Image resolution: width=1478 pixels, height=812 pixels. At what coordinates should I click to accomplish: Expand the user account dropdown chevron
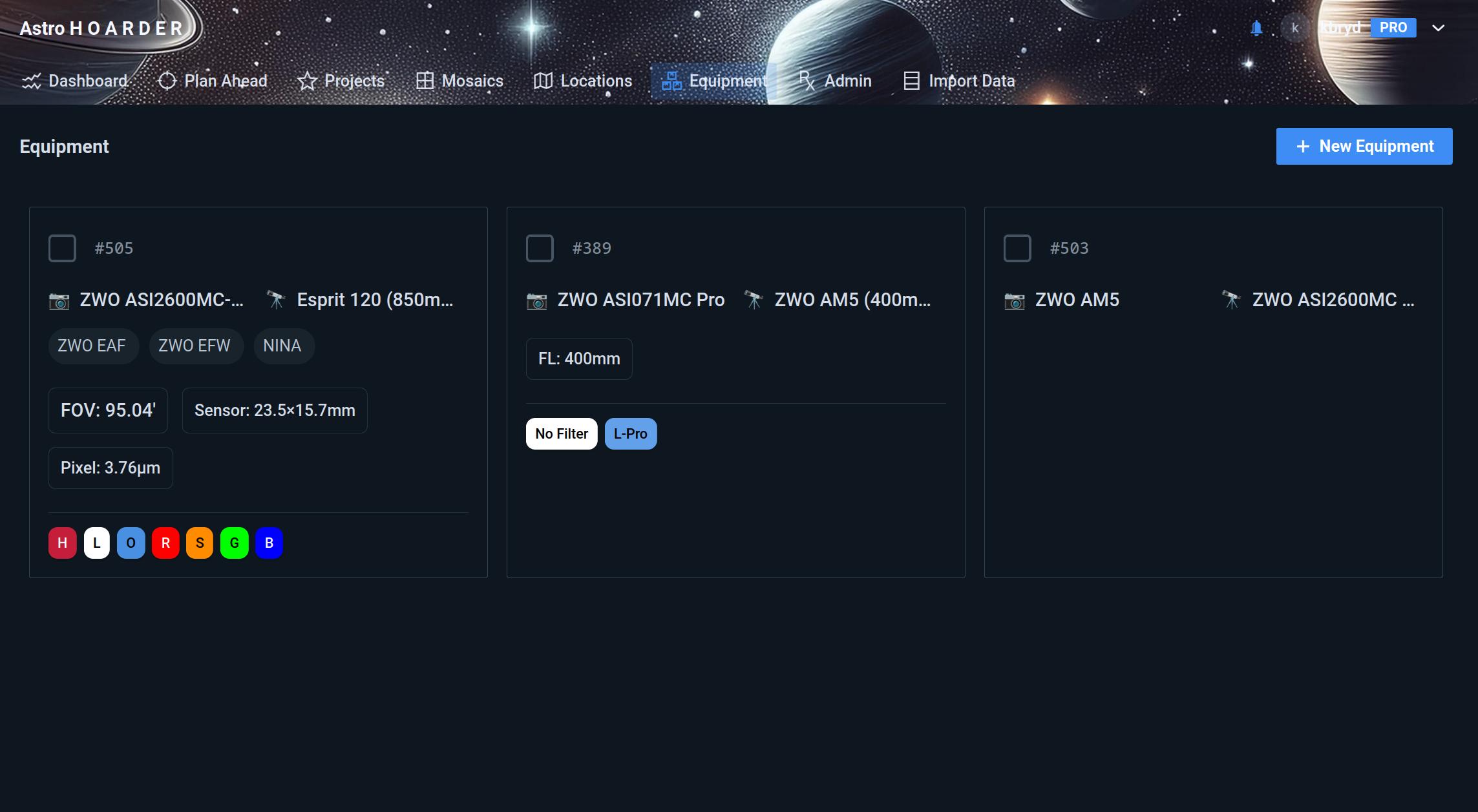1438,28
